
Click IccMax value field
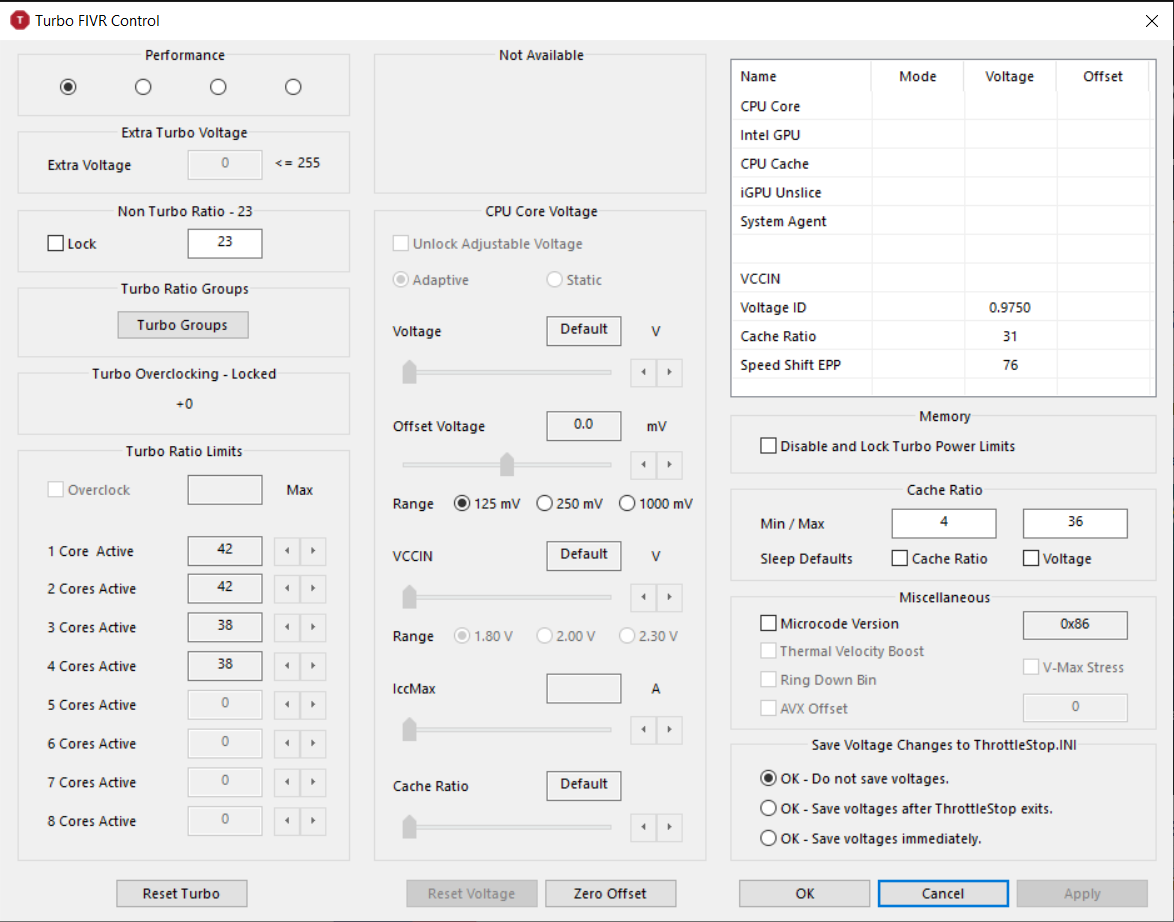[583, 688]
